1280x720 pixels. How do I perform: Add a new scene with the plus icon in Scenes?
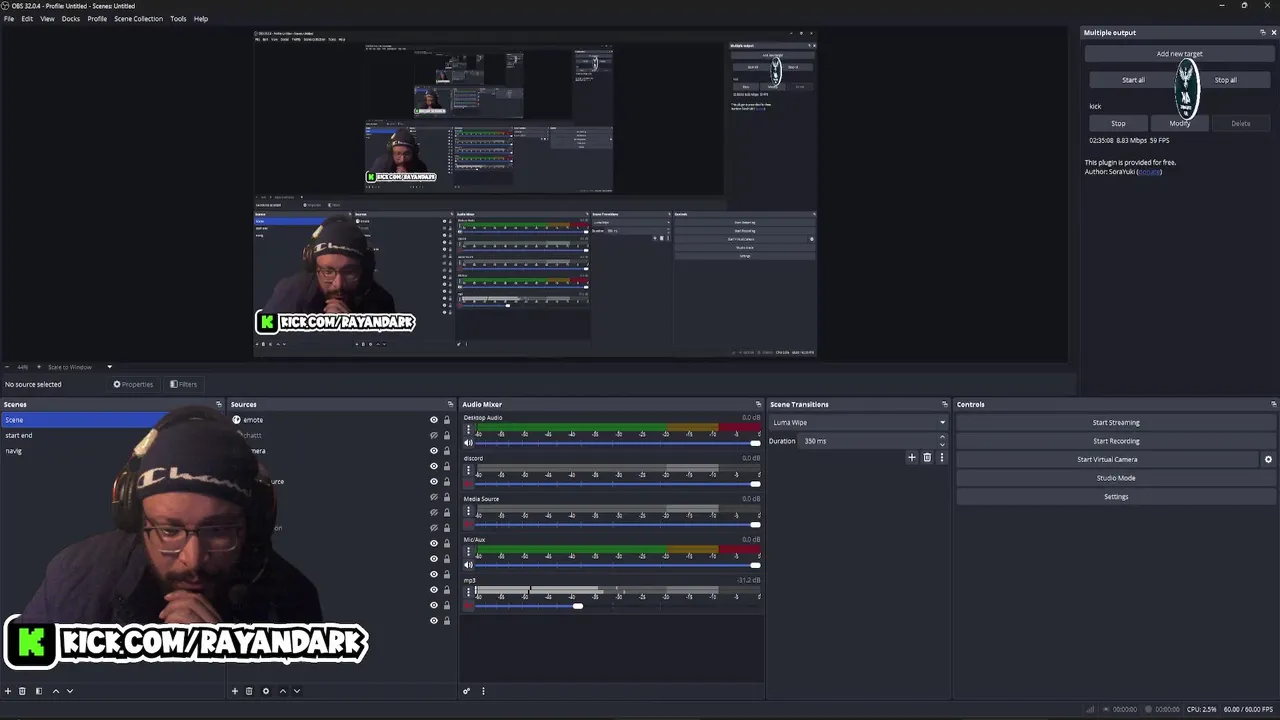pyautogui.click(x=8, y=691)
